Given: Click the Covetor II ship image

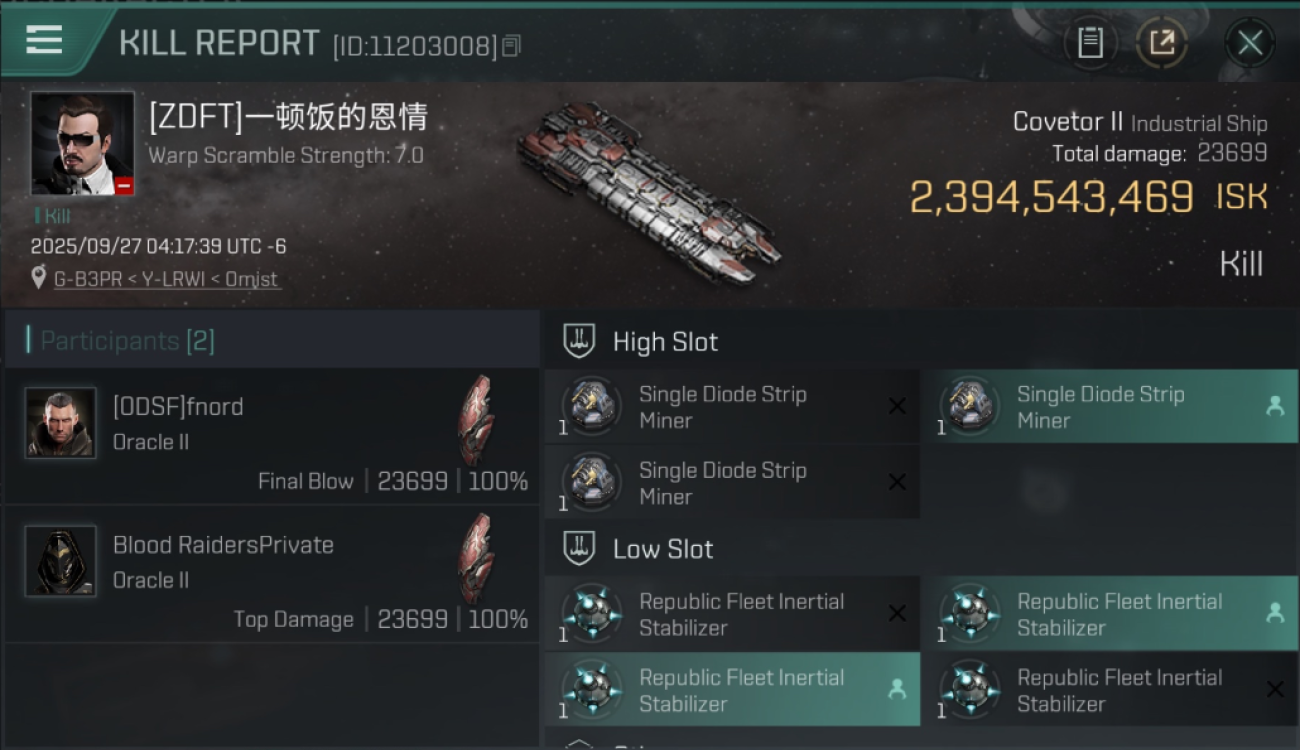Looking at the screenshot, I should (x=648, y=193).
